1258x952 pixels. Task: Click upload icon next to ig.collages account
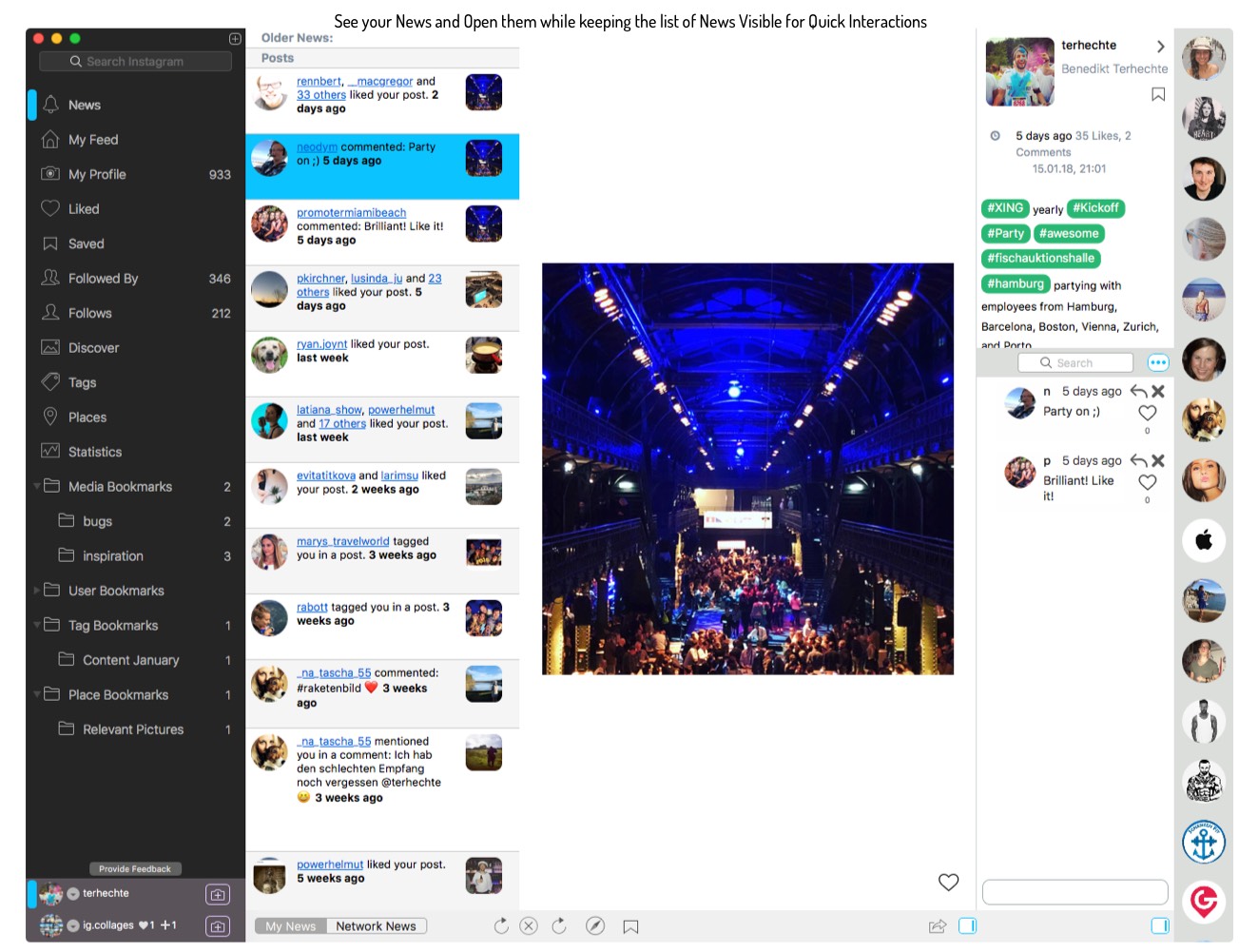click(x=218, y=926)
